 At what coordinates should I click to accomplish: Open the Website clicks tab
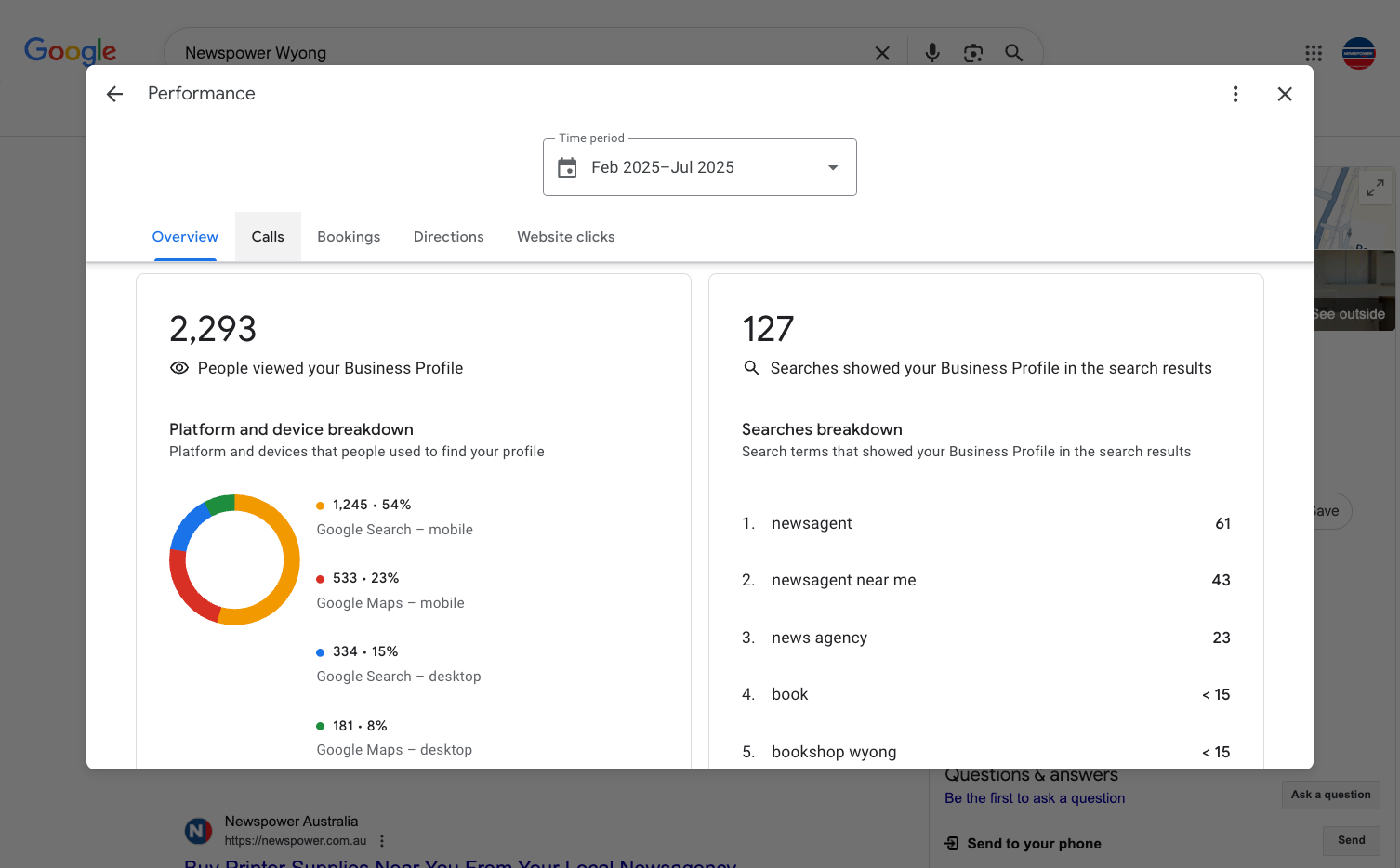pyautogui.click(x=566, y=237)
